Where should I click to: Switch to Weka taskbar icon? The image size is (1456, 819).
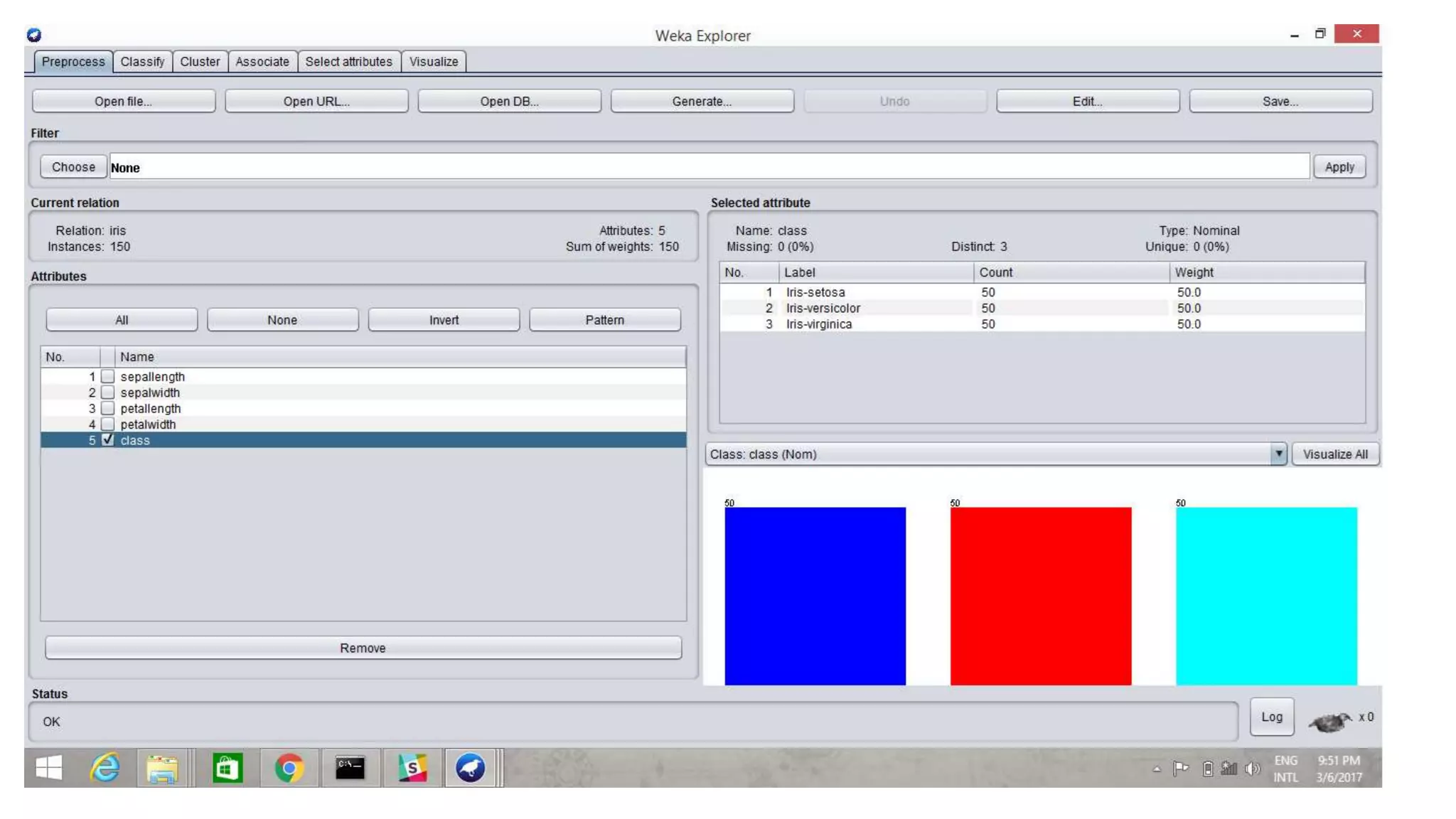point(470,769)
